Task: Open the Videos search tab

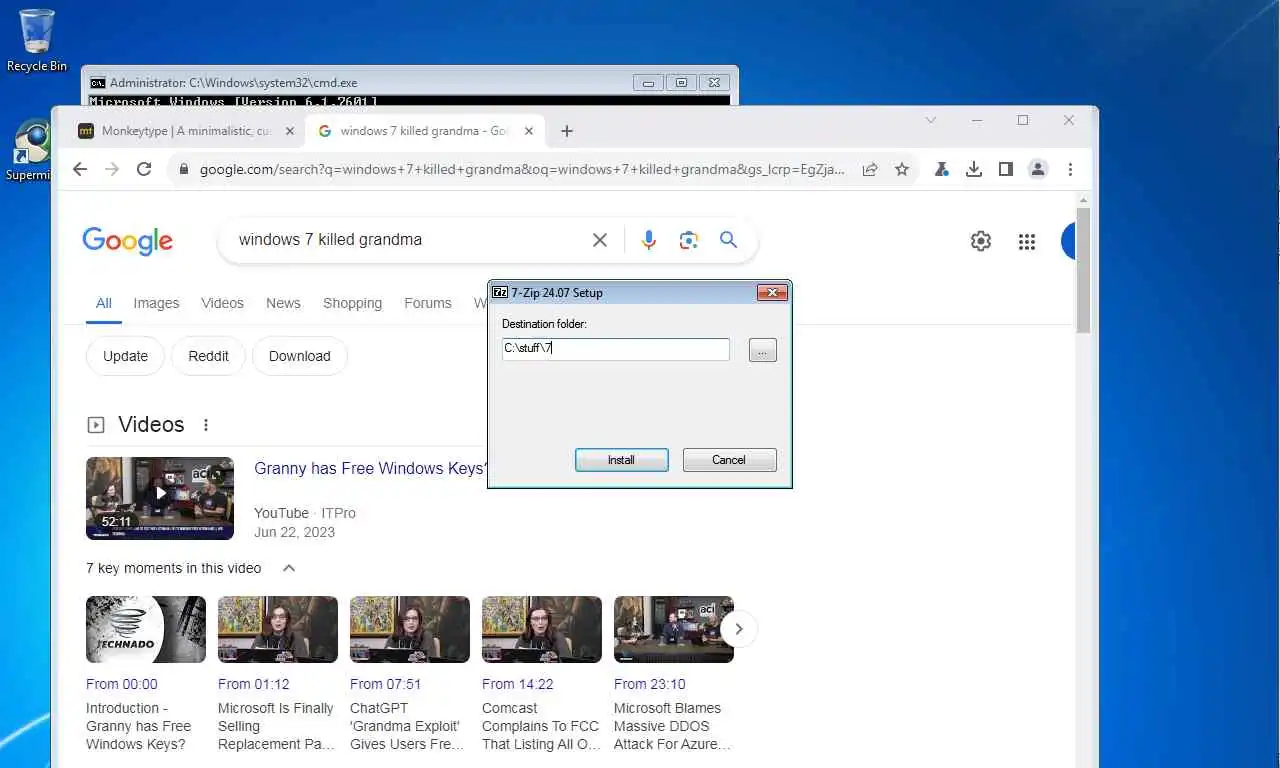Action: (x=222, y=303)
